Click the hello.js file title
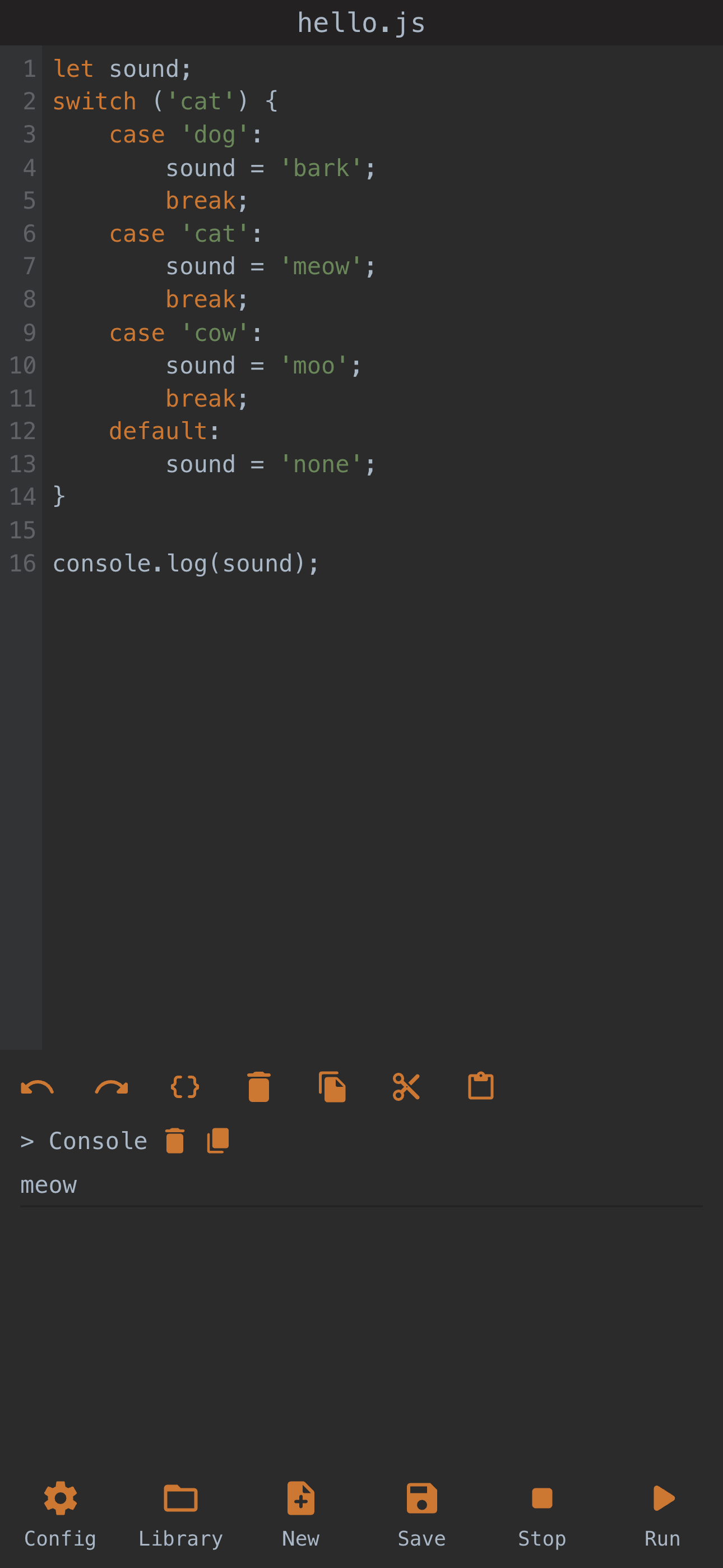The image size is (723, 1568). click(361, 23)
